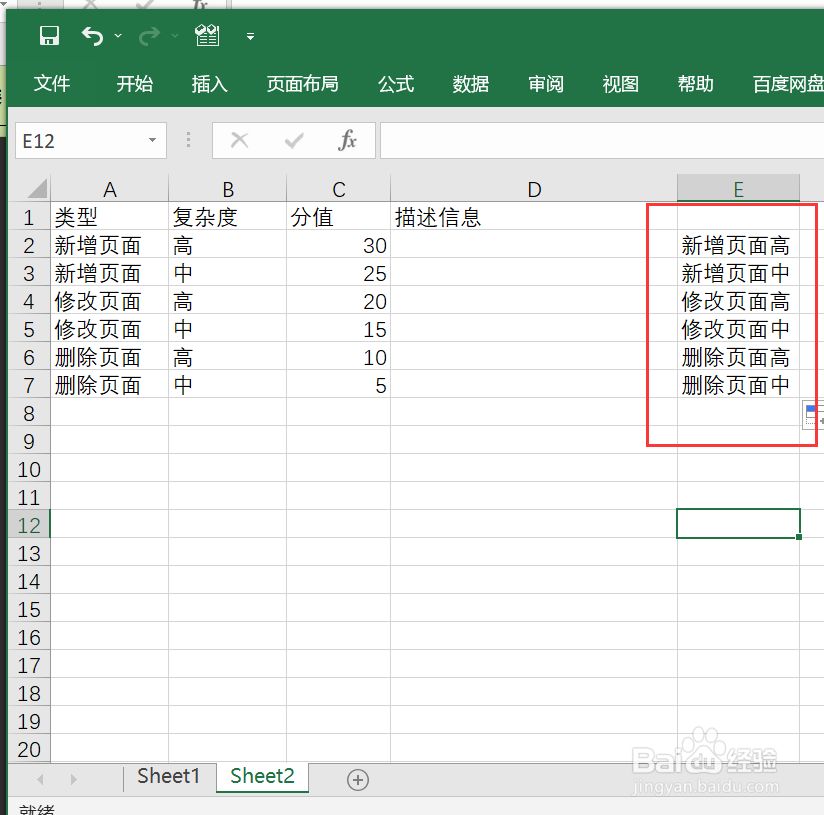The width and height of the screenshot is (824, 815).
Task: Click the Enter checkmark icon in formula bar
Action: [x=294, y=140]
